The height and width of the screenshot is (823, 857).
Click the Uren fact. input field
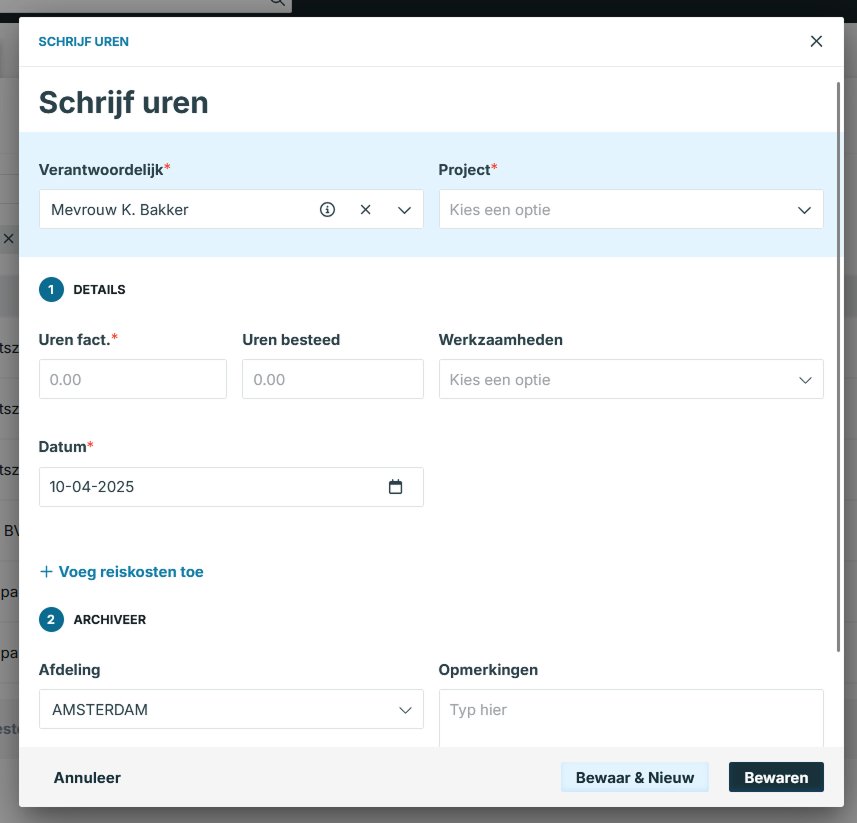132,380
